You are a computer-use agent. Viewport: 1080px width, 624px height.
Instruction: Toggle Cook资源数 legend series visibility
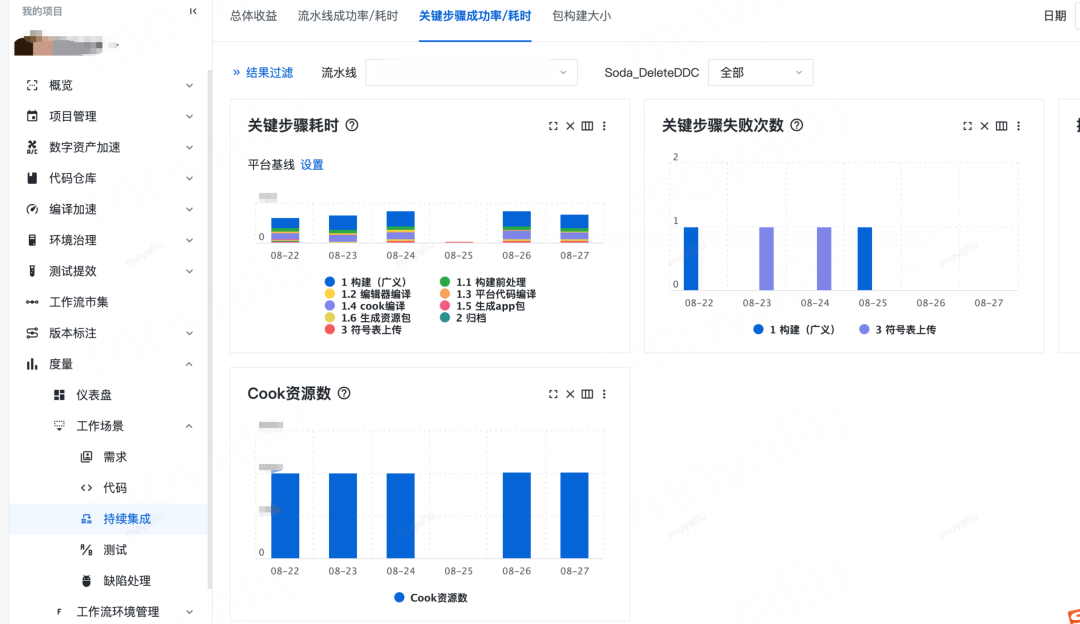(430, 598)
